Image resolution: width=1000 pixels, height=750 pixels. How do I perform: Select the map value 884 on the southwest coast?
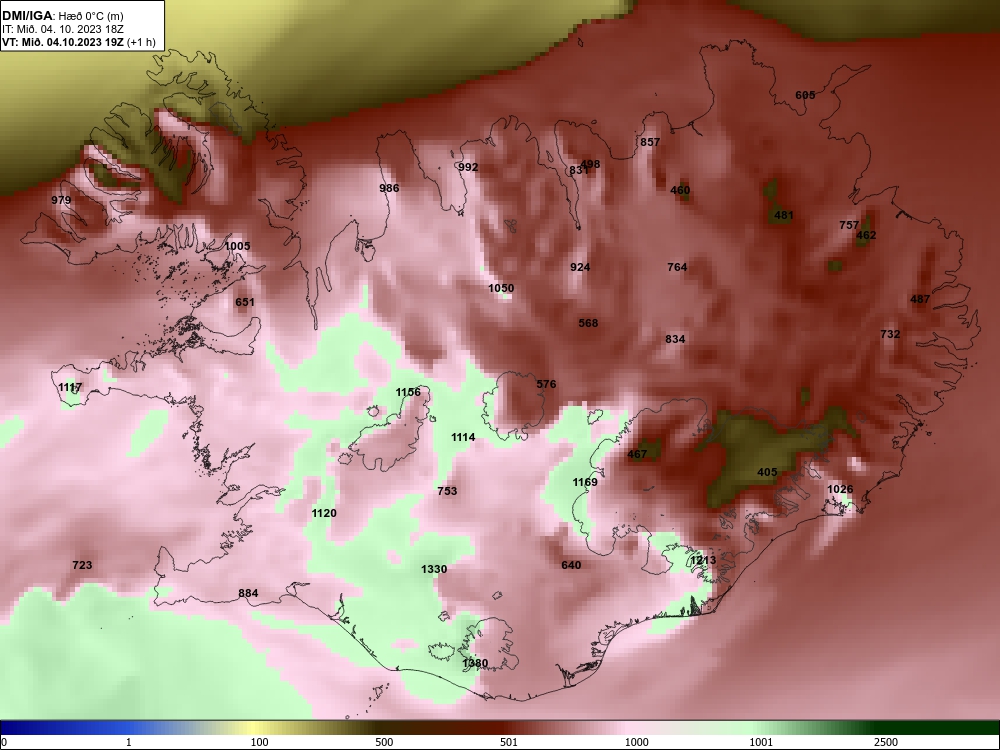tap(248, 594)
